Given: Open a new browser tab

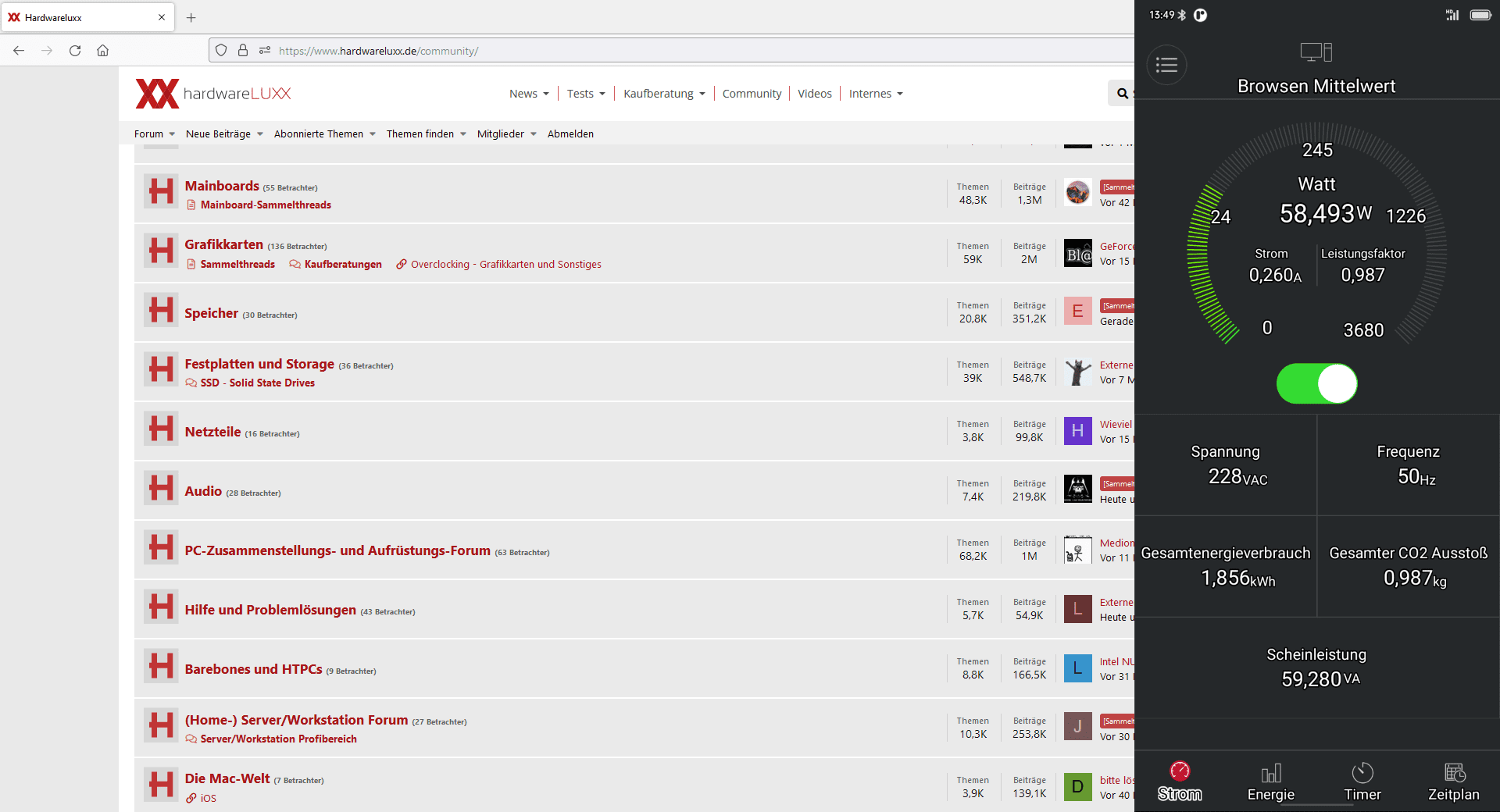Looking at the screenshot, I should tap(191, 17).
